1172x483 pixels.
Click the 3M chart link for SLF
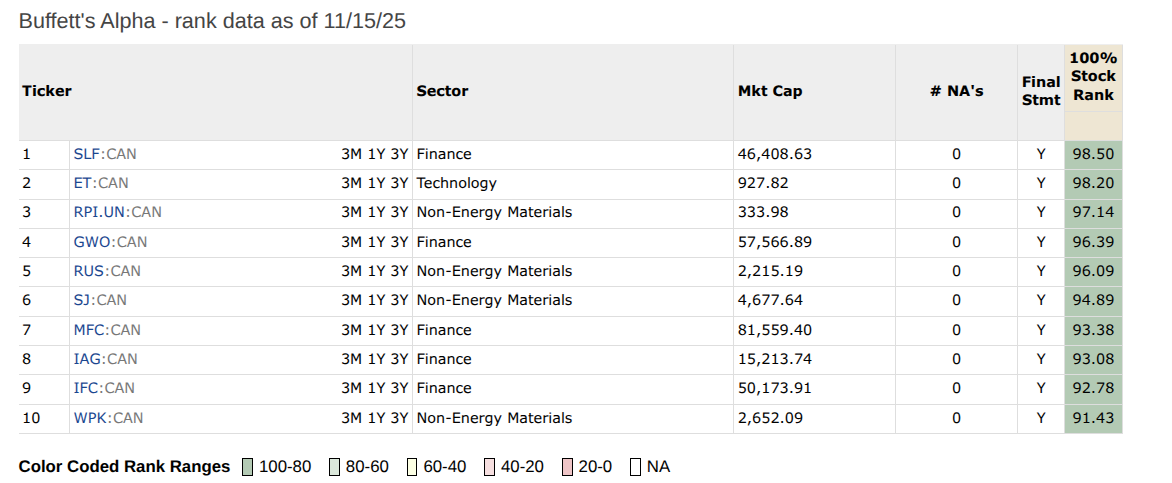pos(351,154)
